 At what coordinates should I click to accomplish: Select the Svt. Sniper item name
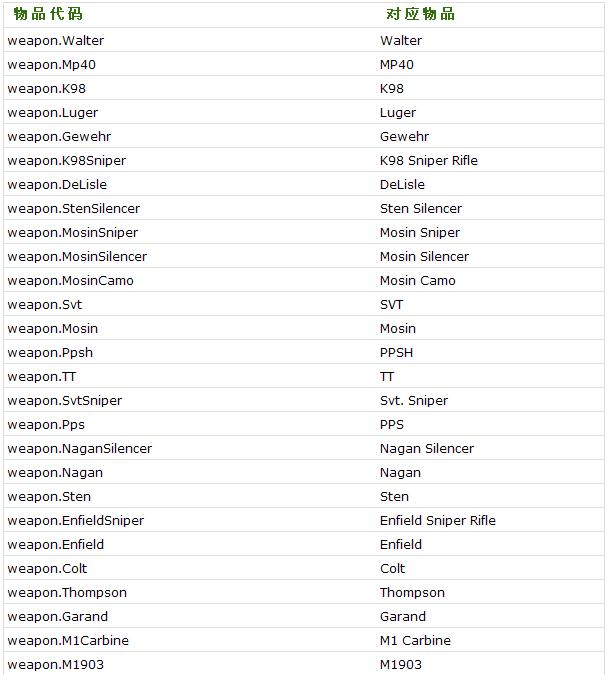pos(414,401)
